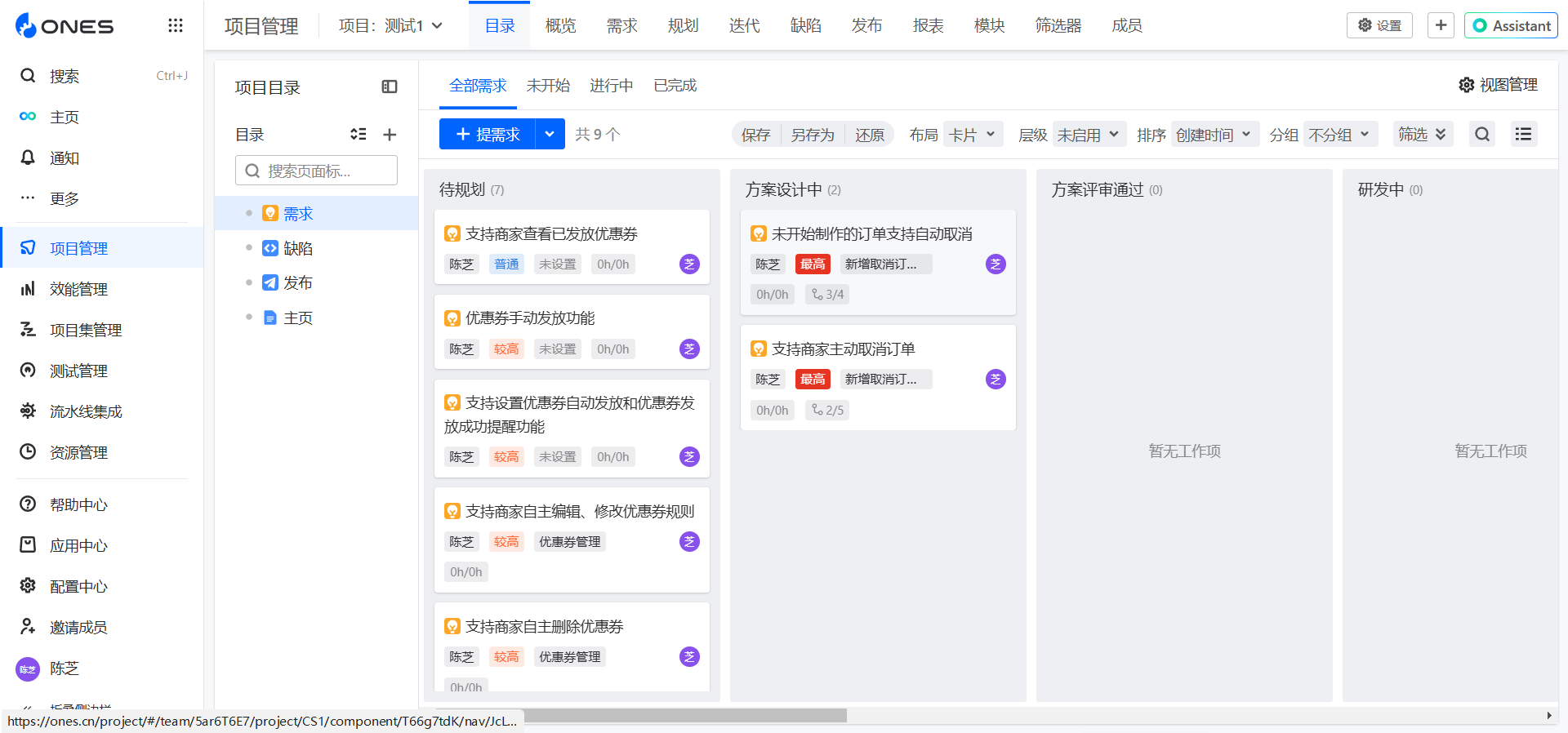Open 项目集管理 module

(102, 330)
